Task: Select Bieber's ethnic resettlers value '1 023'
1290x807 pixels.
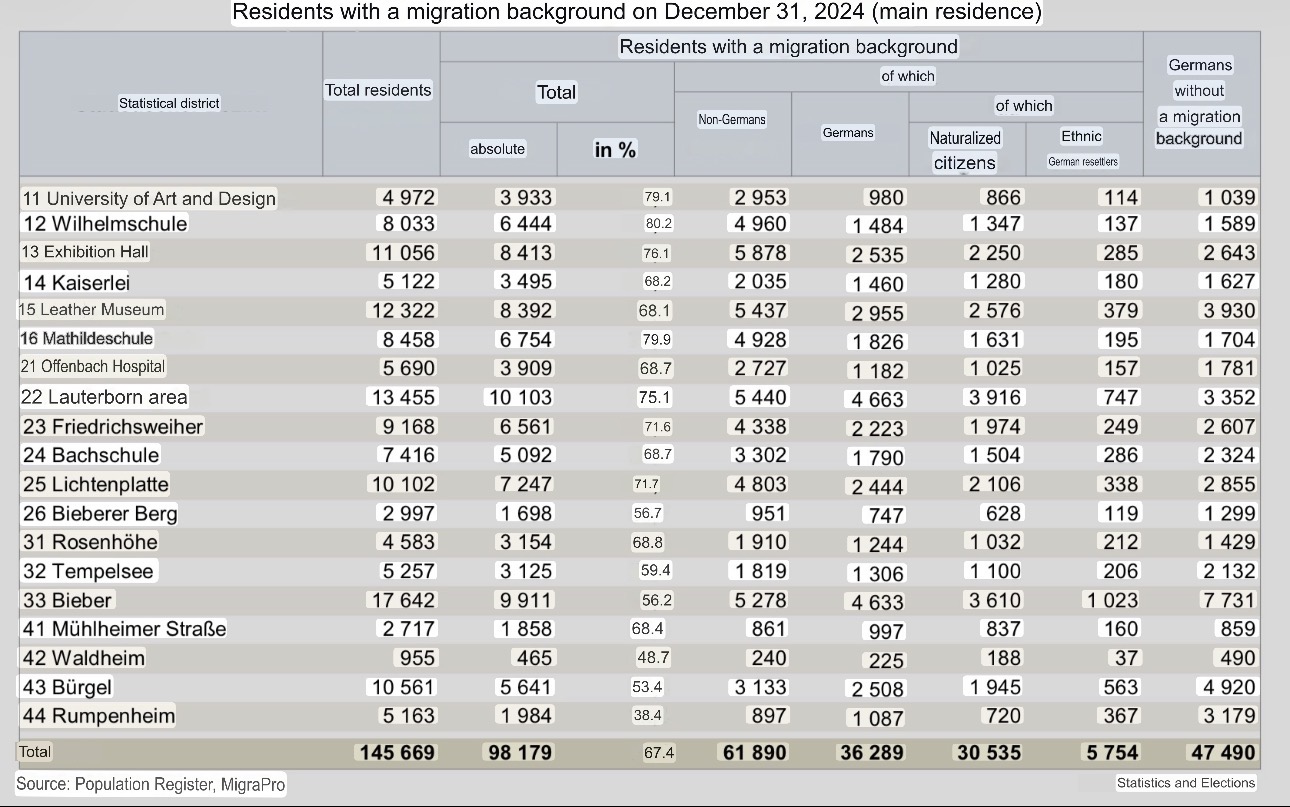Action: coord(1110,600)
